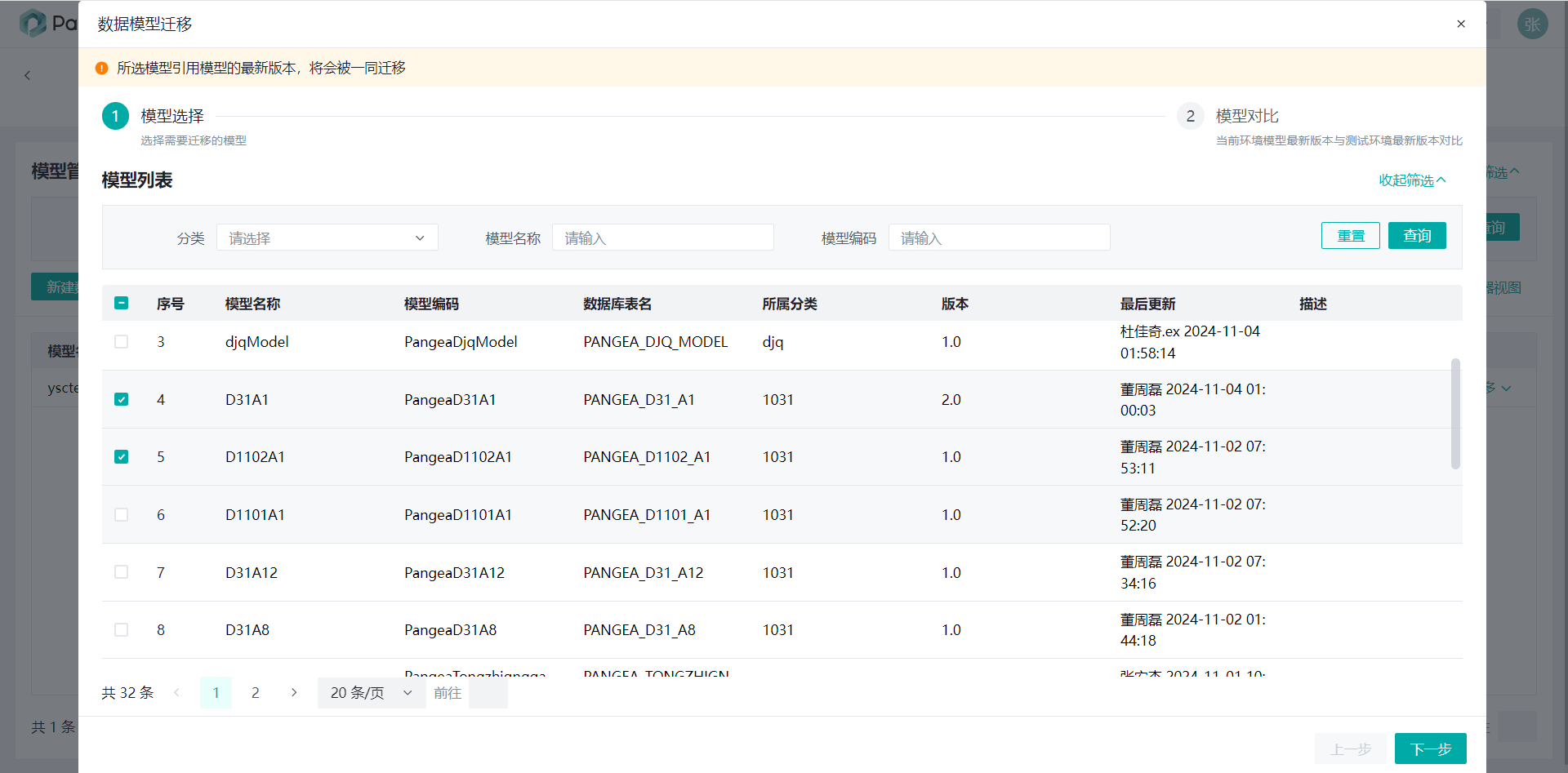Click category djq in djqModel row
This screenshot has height=773, width=1568.
click(773, 341)
